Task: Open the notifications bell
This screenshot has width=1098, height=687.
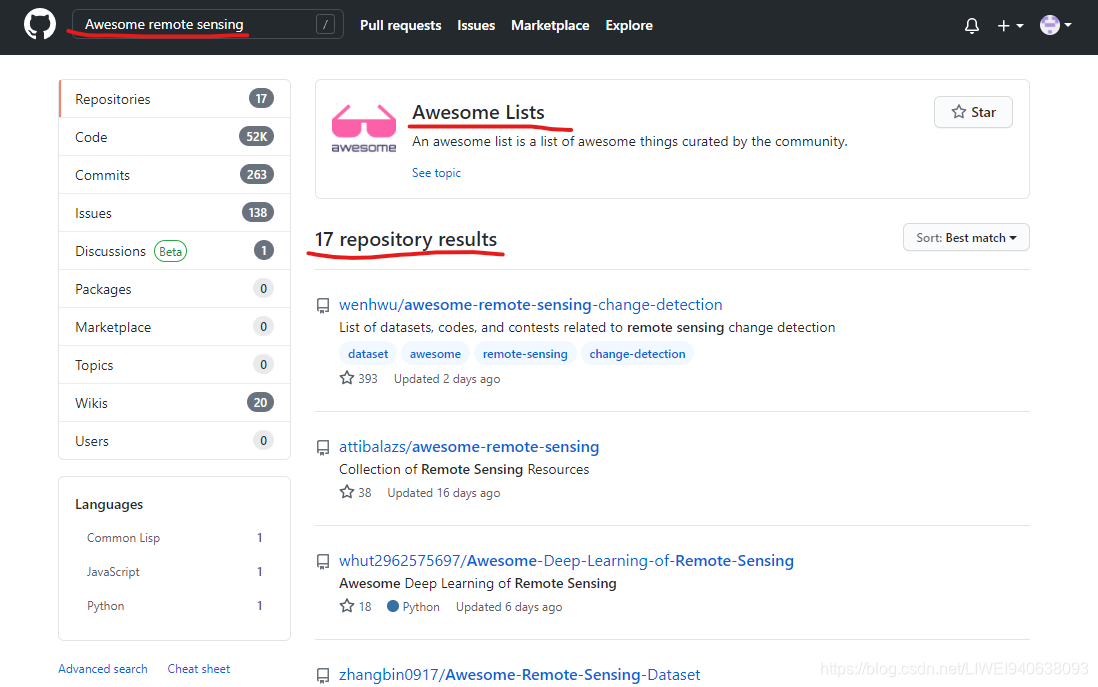Action: point(972,26)
